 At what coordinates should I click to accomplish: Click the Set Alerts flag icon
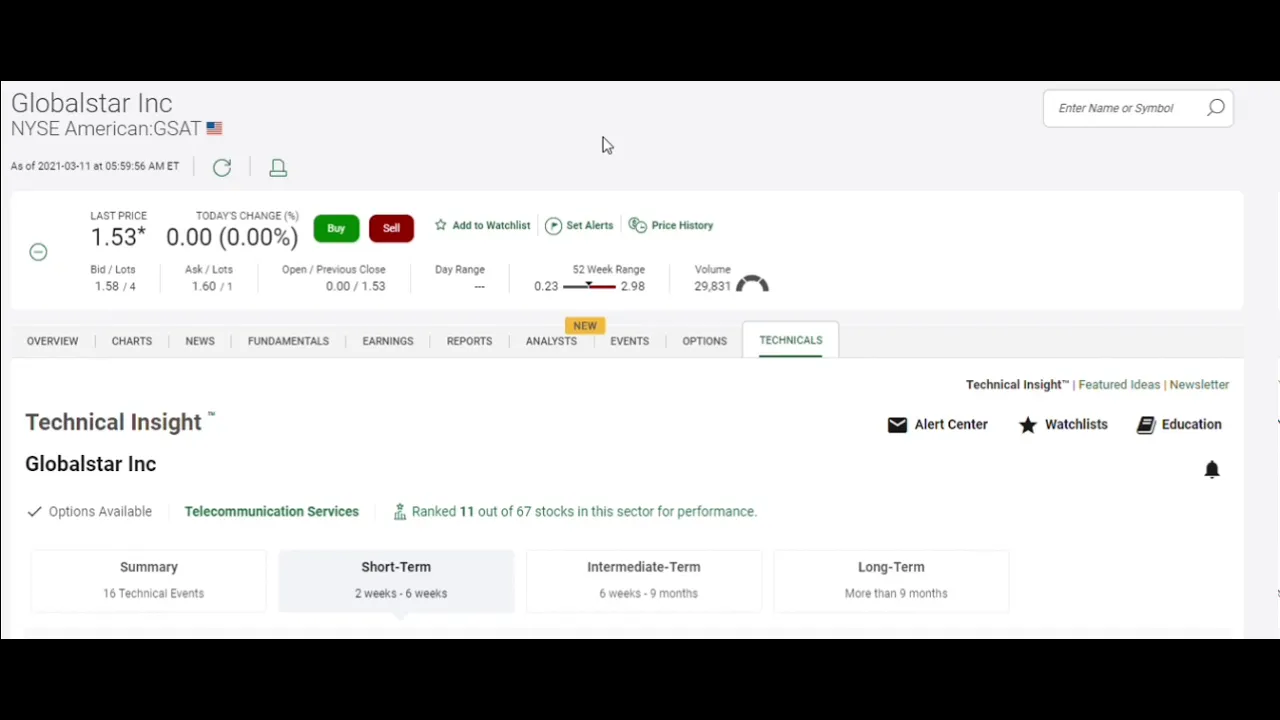[553, 226]
